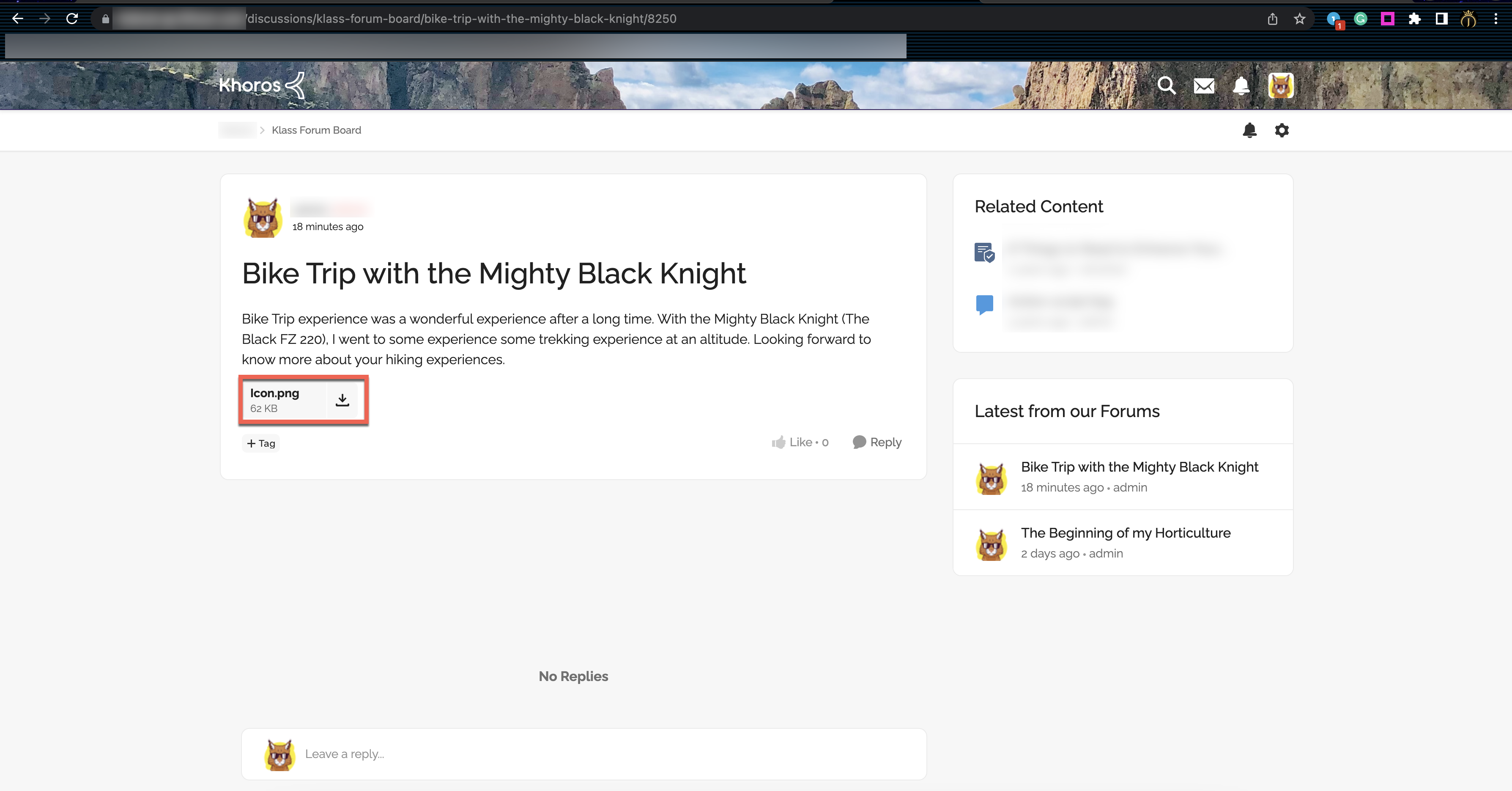Open the Grammarly extension icon

pyautogui.click(x=1360, y=19)
